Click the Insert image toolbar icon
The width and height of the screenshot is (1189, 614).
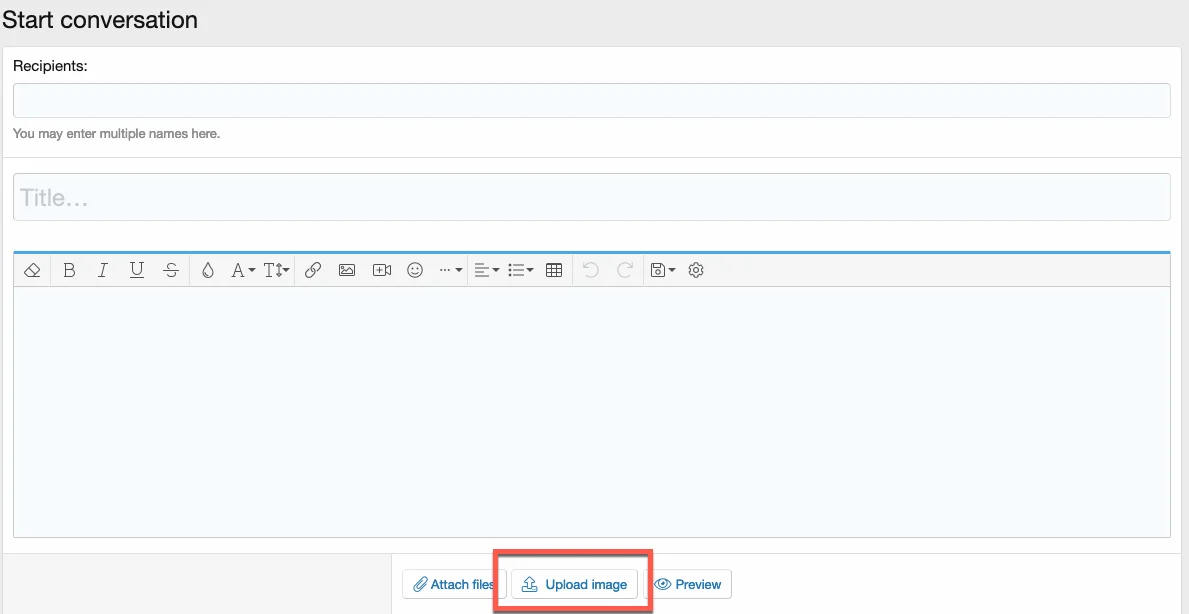(x=347, y=270)
